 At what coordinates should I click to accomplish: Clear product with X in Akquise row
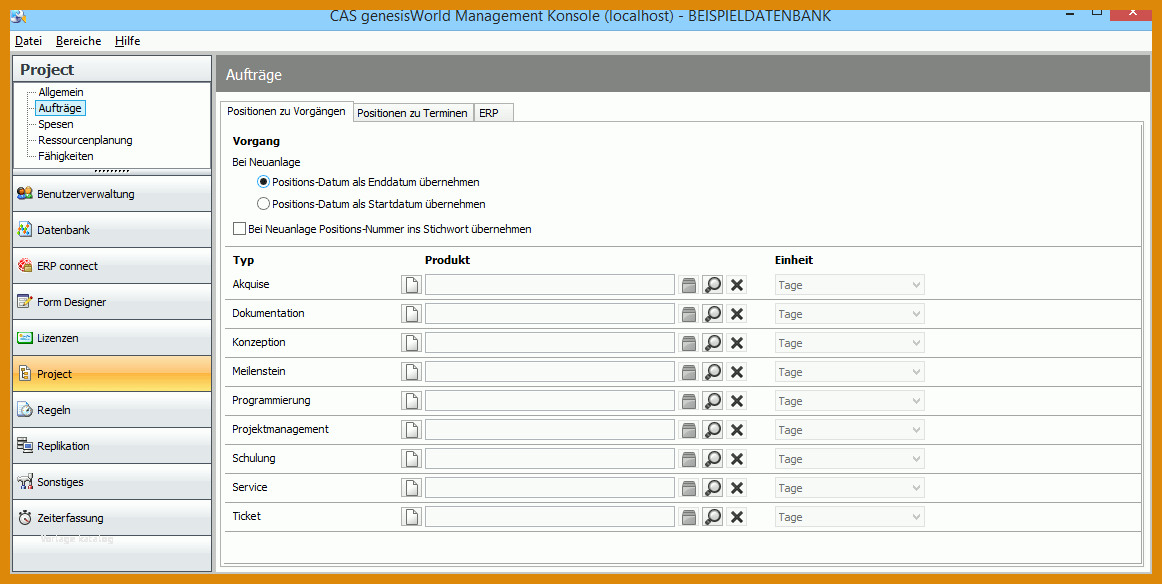(x=737, y=285)
